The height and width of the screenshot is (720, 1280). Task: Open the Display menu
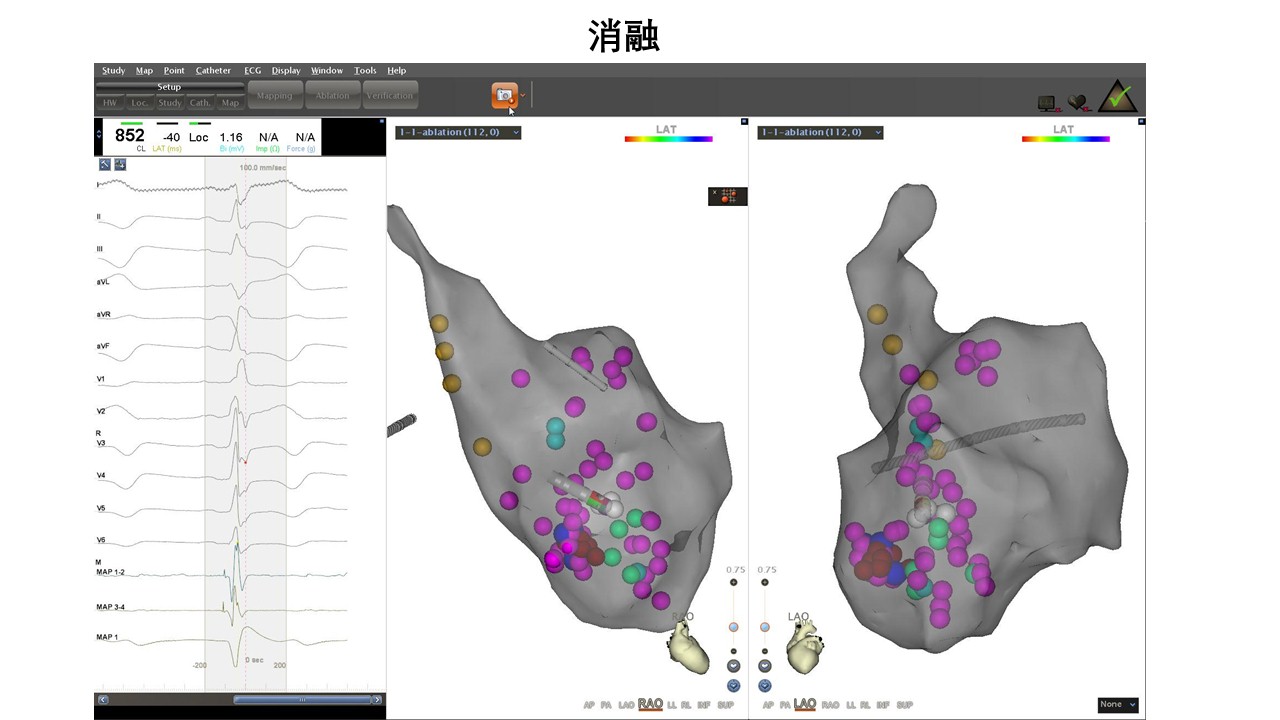point(286,71)
